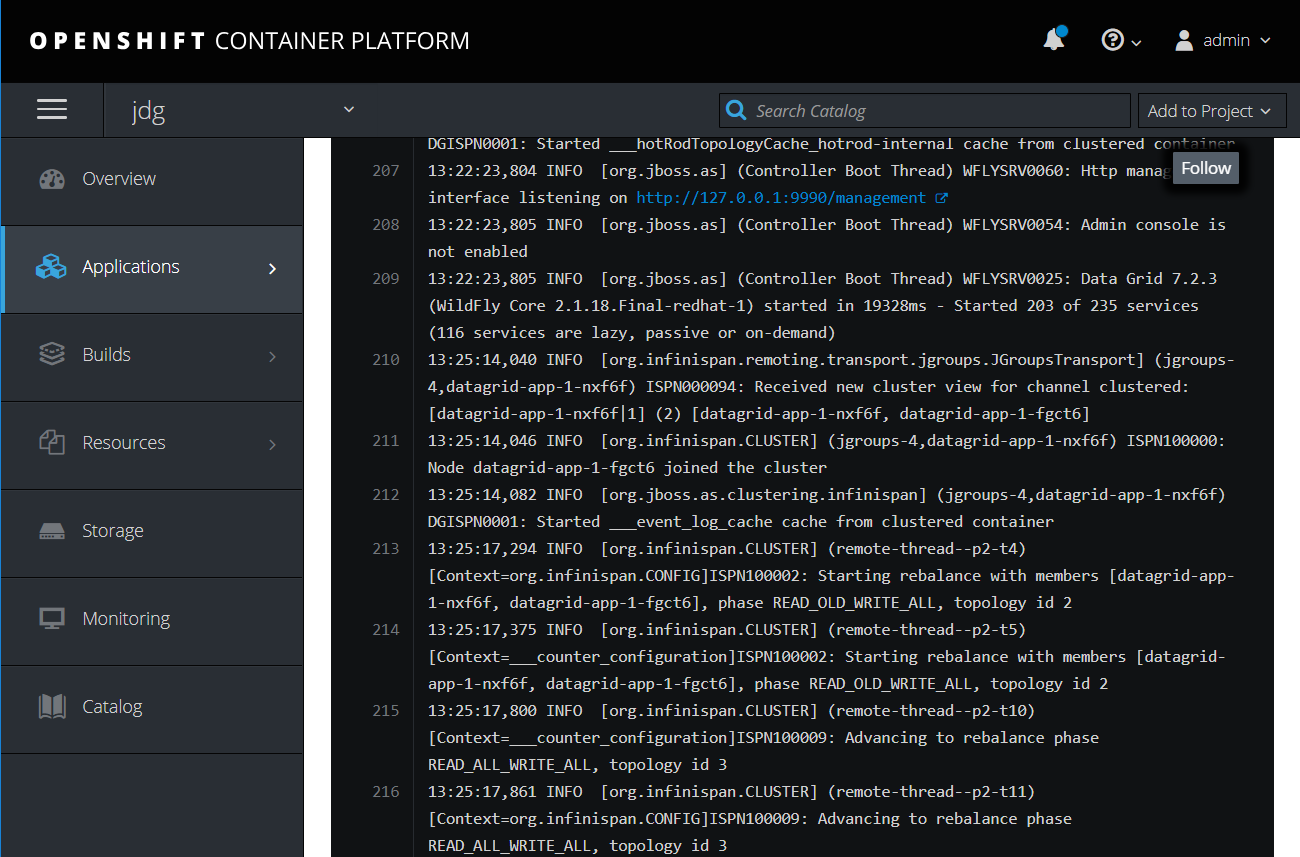
Task: Click the search magnifier icon
Action: click(736, 110)
